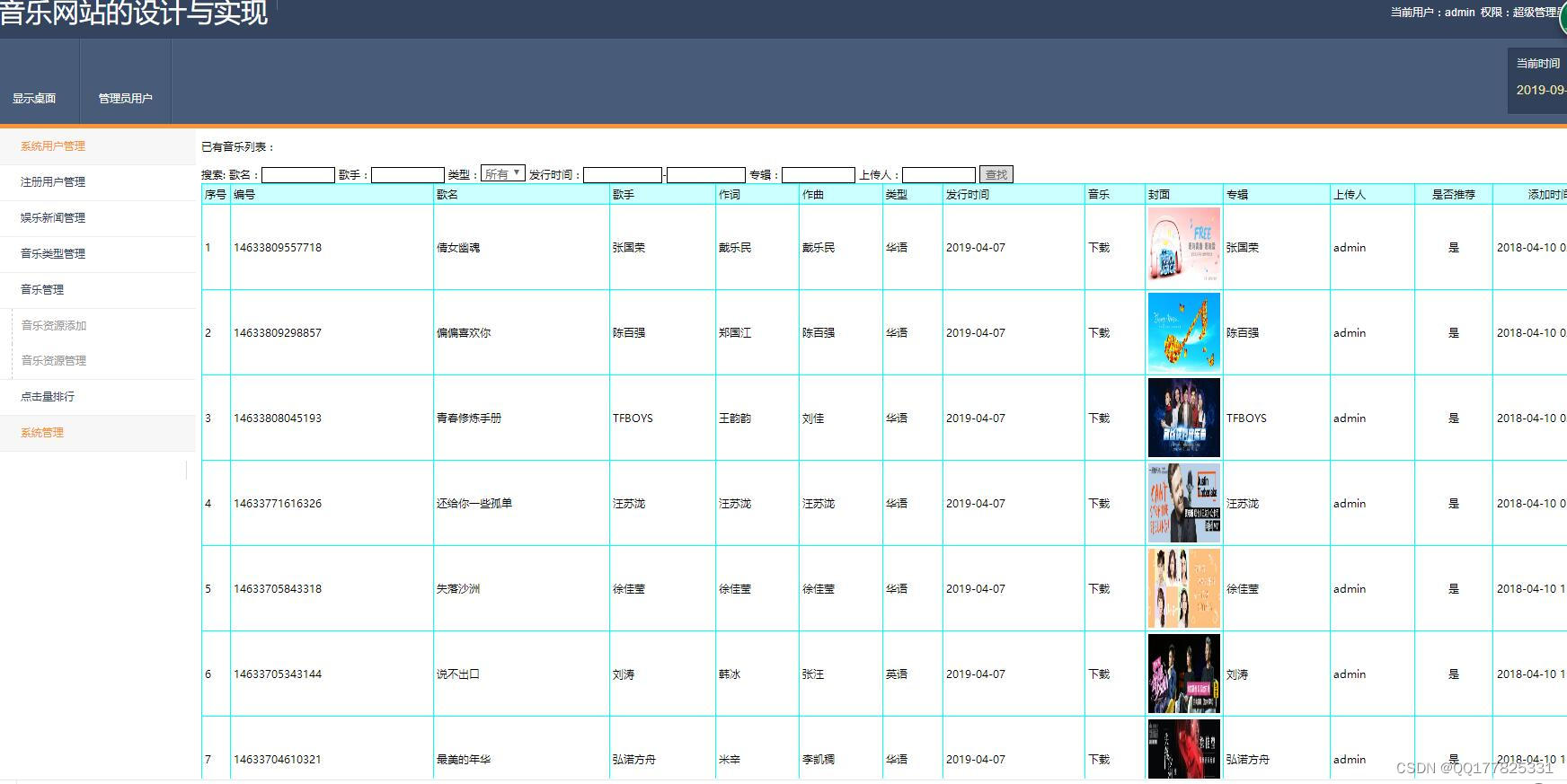Click 下载 link for 倩女幽魂
This screenshot has width=1567, height=784.
click(x=1099, y=248)
